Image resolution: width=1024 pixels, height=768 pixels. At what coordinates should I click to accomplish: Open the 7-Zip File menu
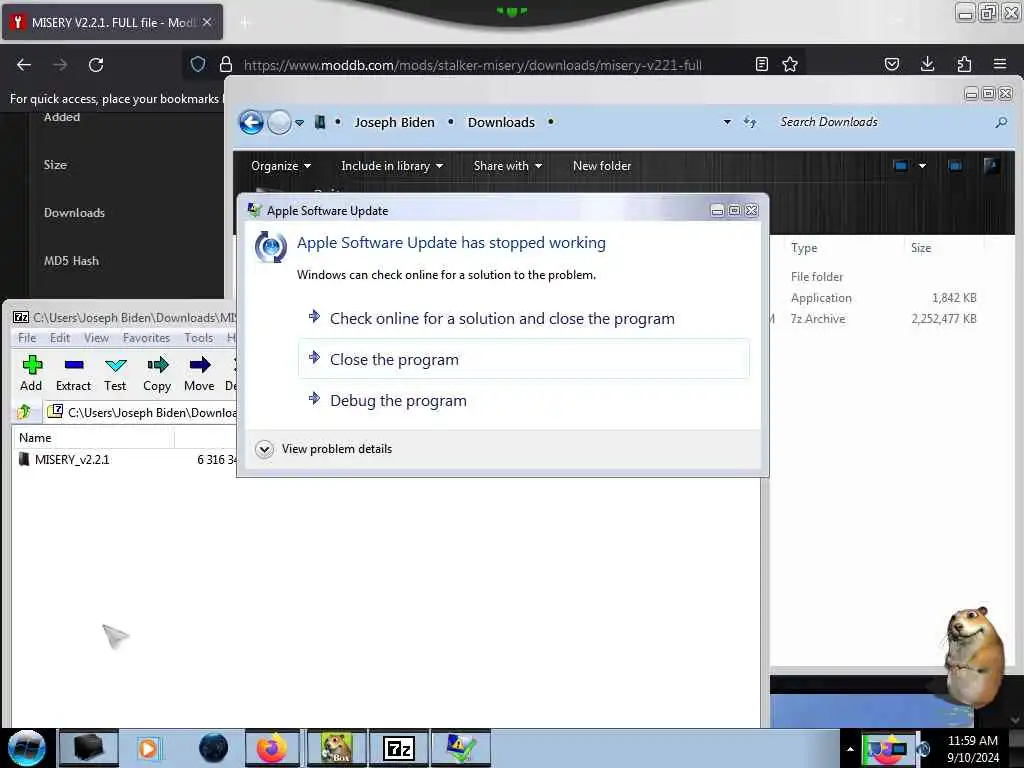27,338
